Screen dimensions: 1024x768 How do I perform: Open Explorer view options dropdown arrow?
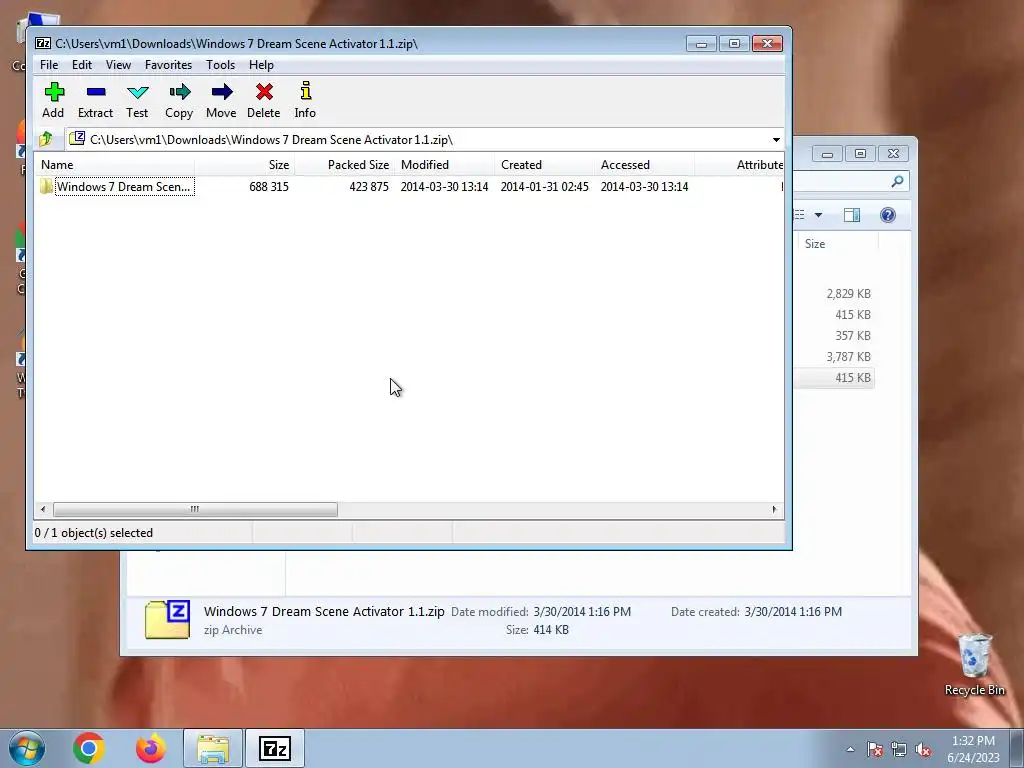818,215
